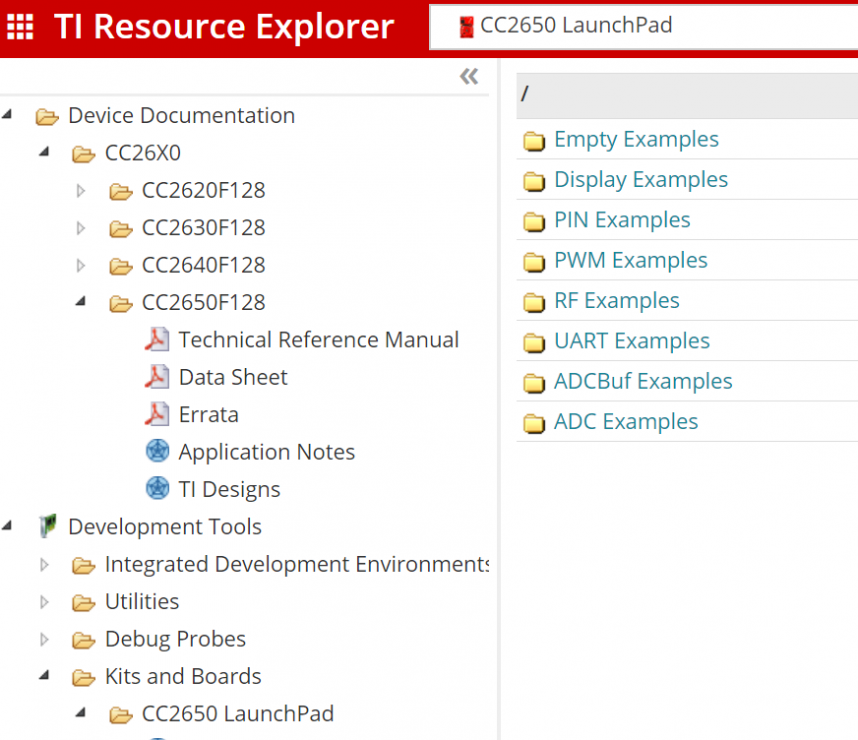The width and height of the screenshot is (858, 740).
Task: Open the RF Examples folder link
Action: point(616,301)
